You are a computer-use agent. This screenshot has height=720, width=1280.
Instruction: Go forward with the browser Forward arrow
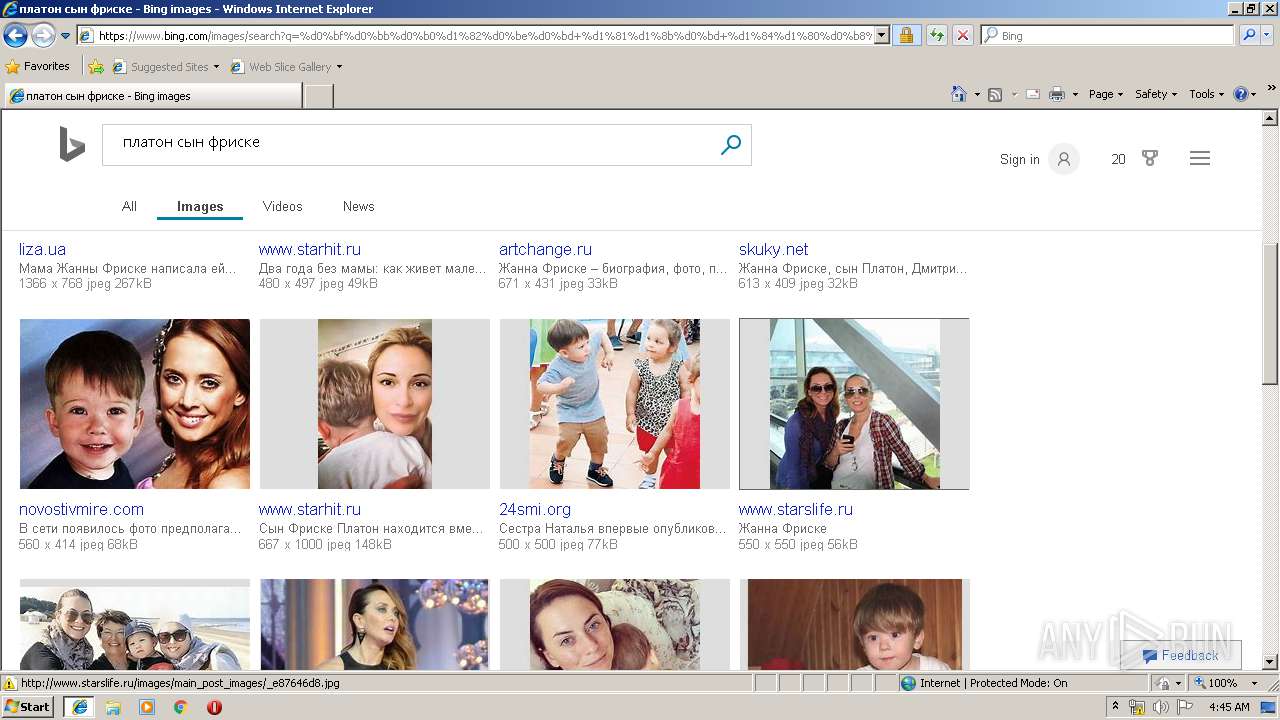42,36
